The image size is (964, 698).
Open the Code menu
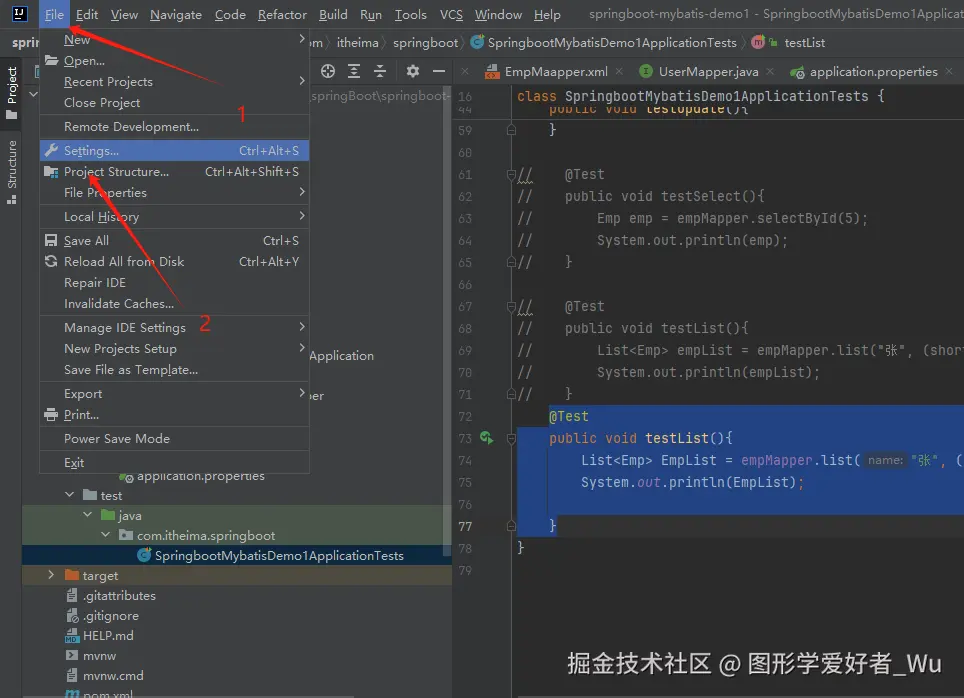point(230,14)
